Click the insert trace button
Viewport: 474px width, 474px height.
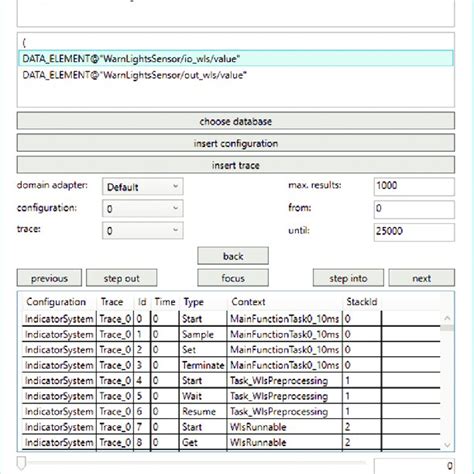click(x=236, y=165)
